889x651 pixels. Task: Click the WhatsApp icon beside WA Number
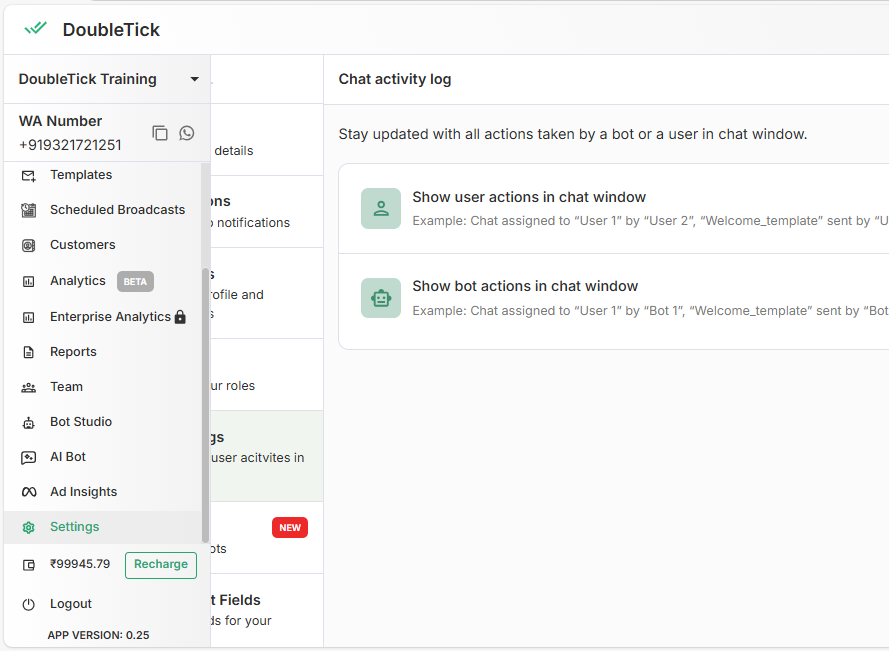[x=187, y=133]
